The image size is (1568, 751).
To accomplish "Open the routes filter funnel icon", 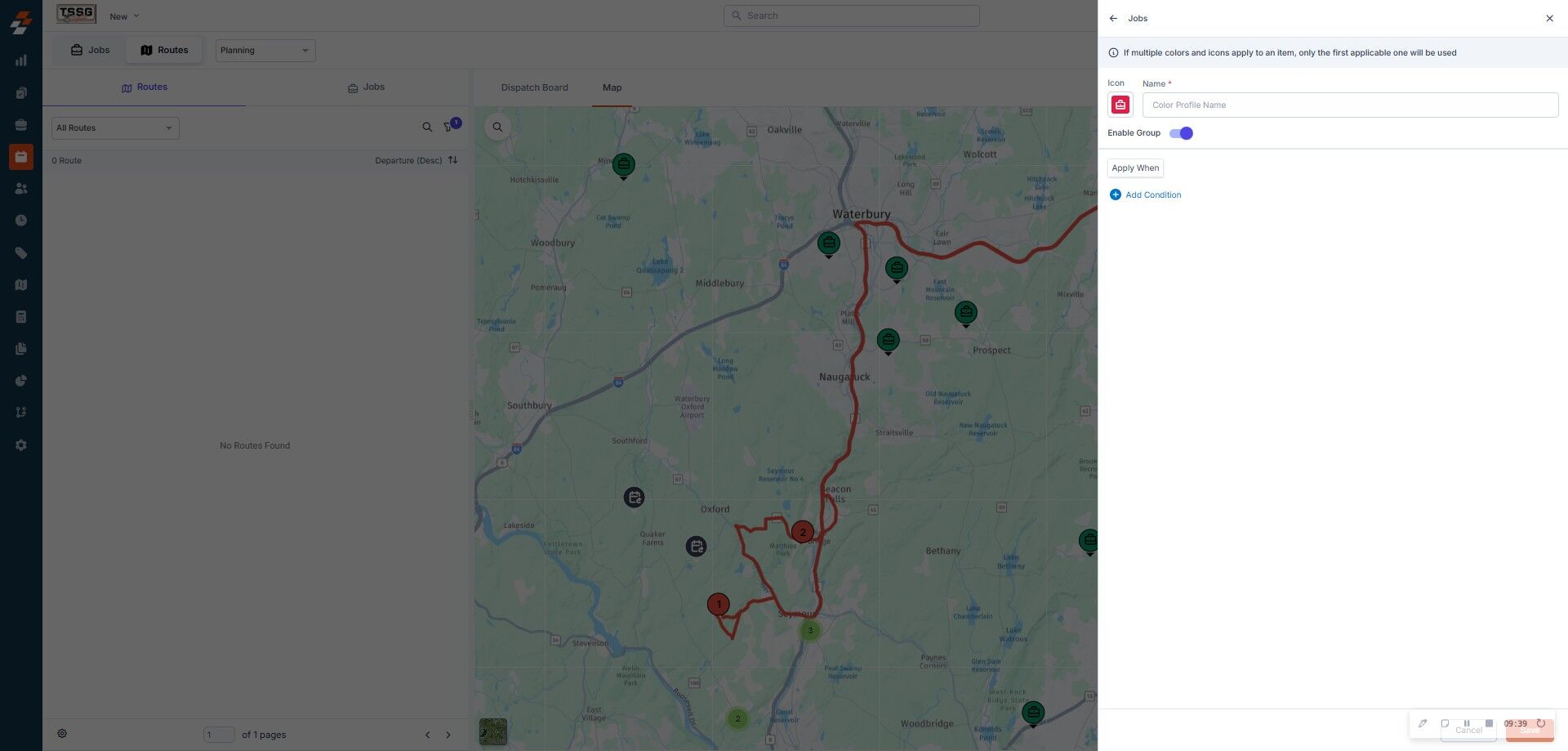I will tap(448, 127).
